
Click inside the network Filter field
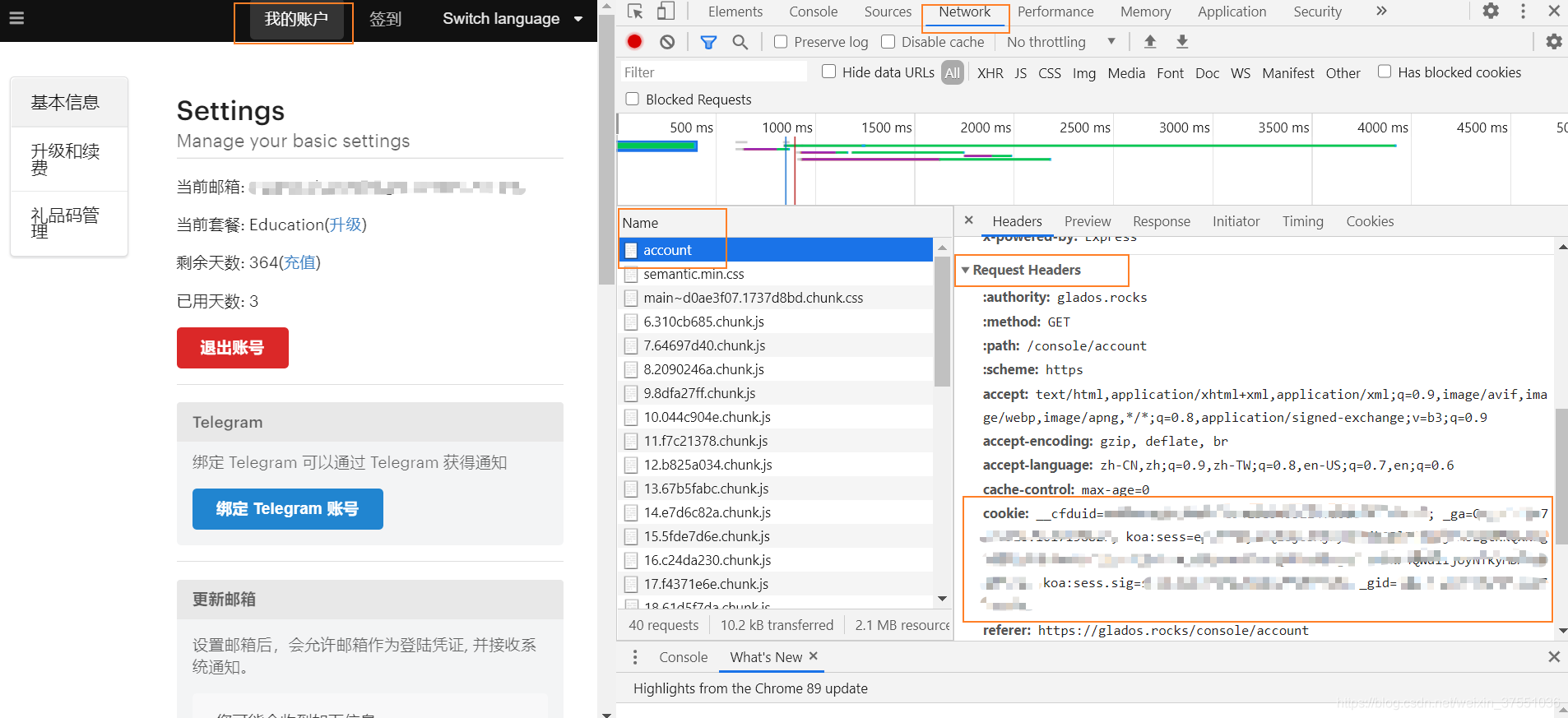pyautogui.click(x=713, y=72)
